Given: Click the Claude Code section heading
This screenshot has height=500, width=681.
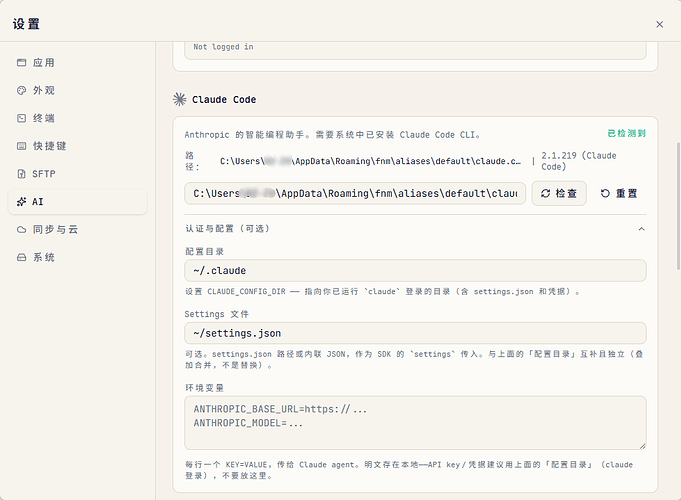Looking at the screenshot, I should coord(224,99).
